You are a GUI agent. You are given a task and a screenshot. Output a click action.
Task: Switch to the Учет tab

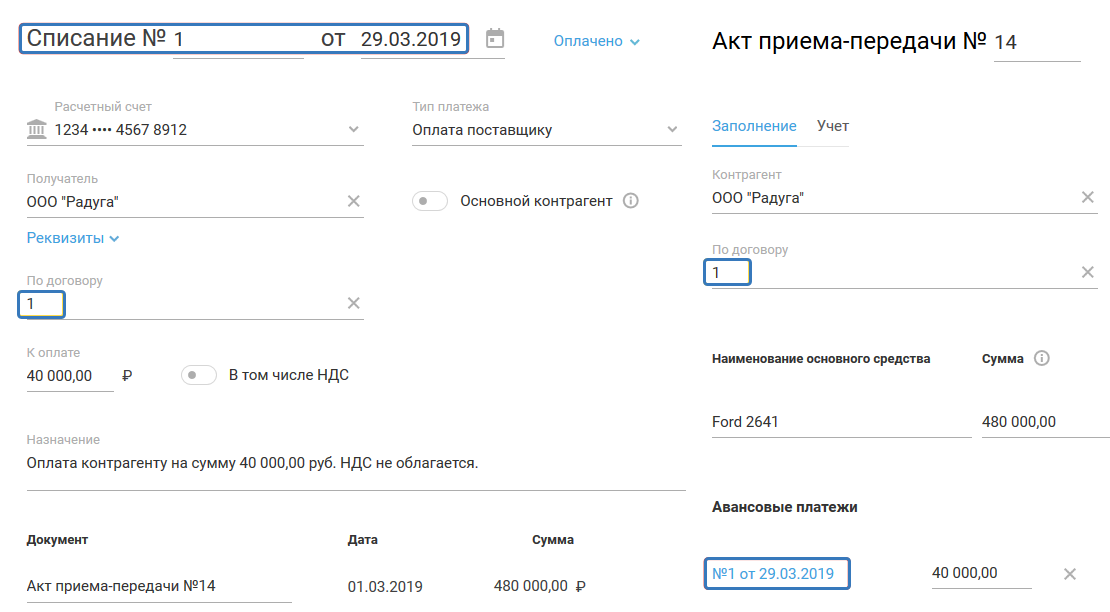833,126
